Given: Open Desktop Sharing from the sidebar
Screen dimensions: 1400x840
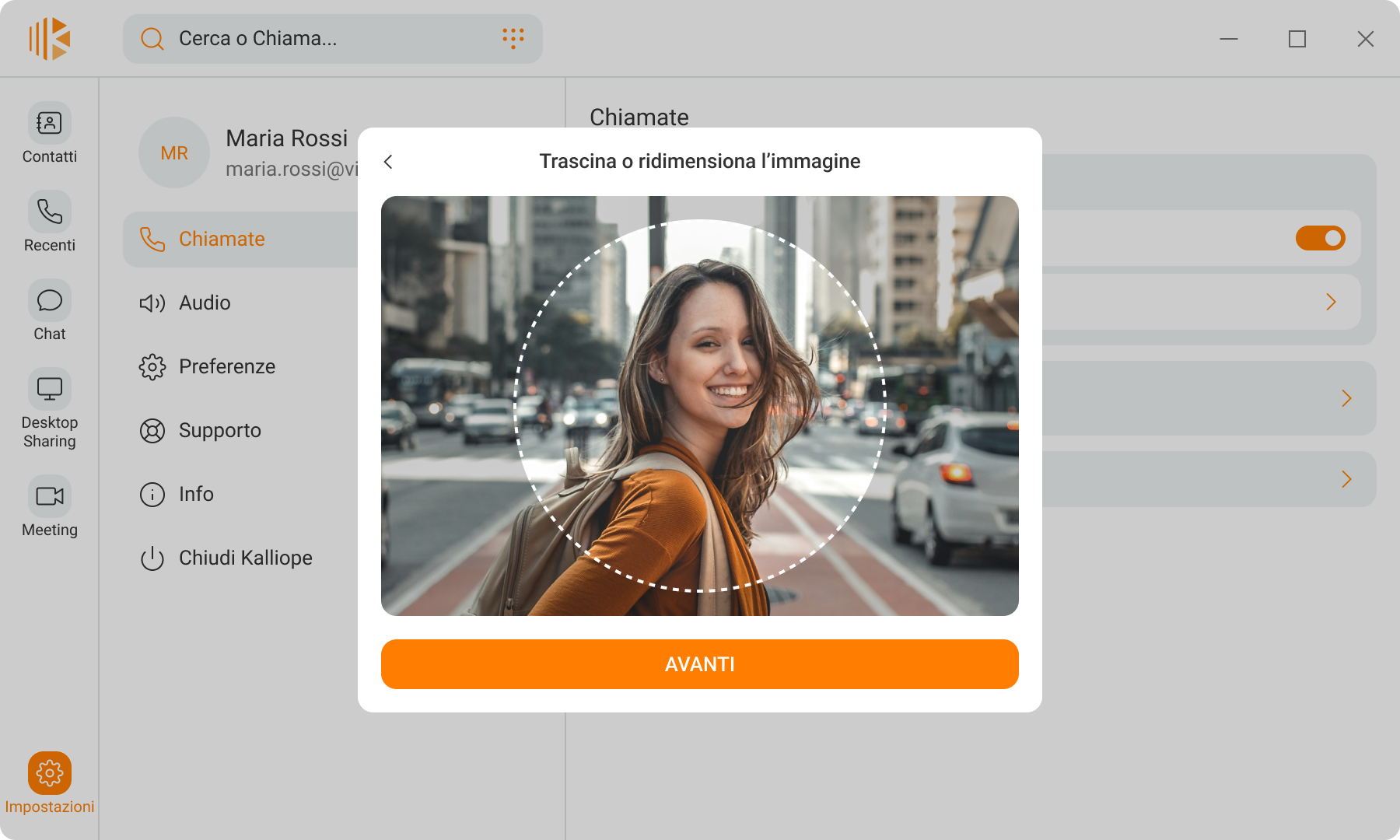Looking at the screenshot, I should pyautogui.click(x=50, y=390).
